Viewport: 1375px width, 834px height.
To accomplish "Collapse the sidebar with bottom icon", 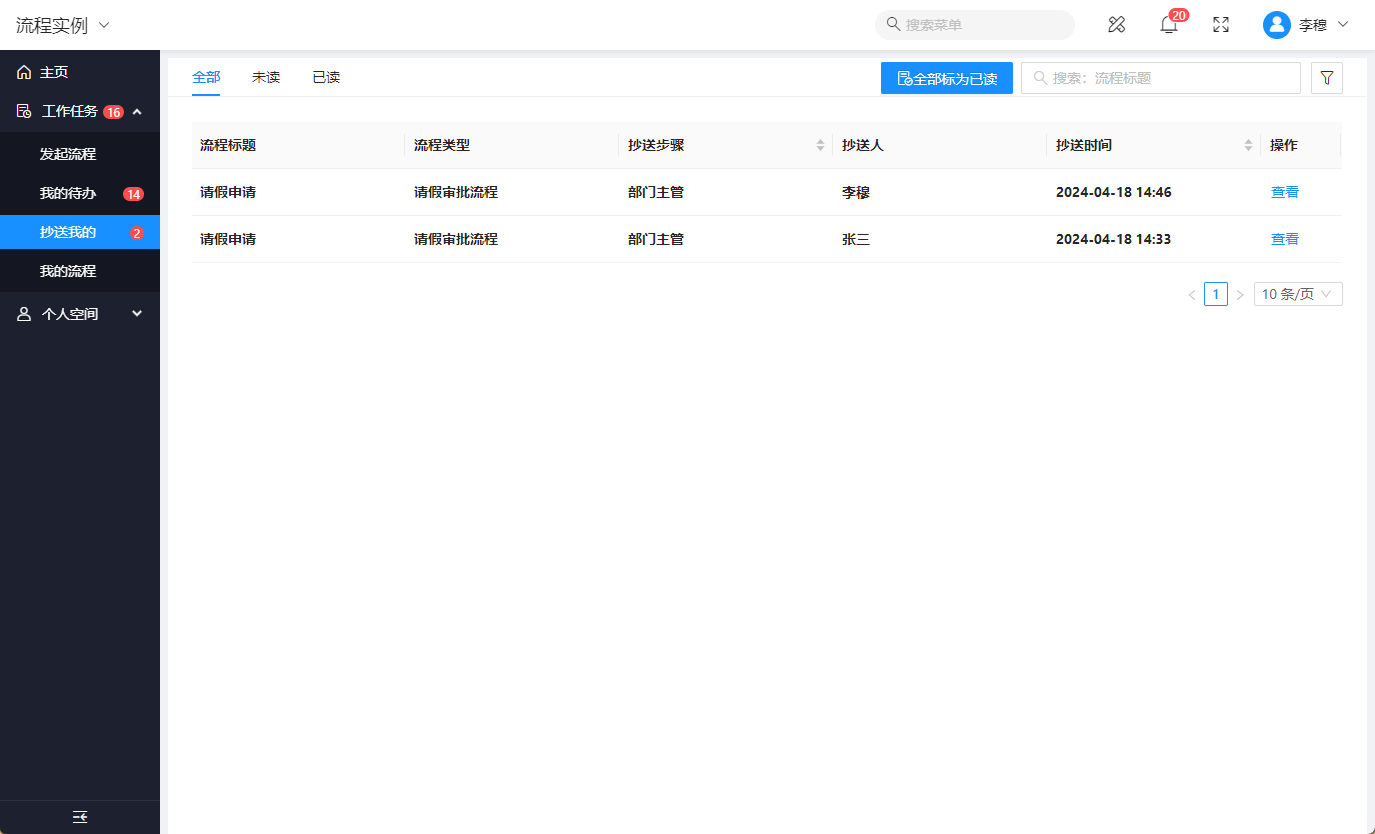I will point(80,817).
